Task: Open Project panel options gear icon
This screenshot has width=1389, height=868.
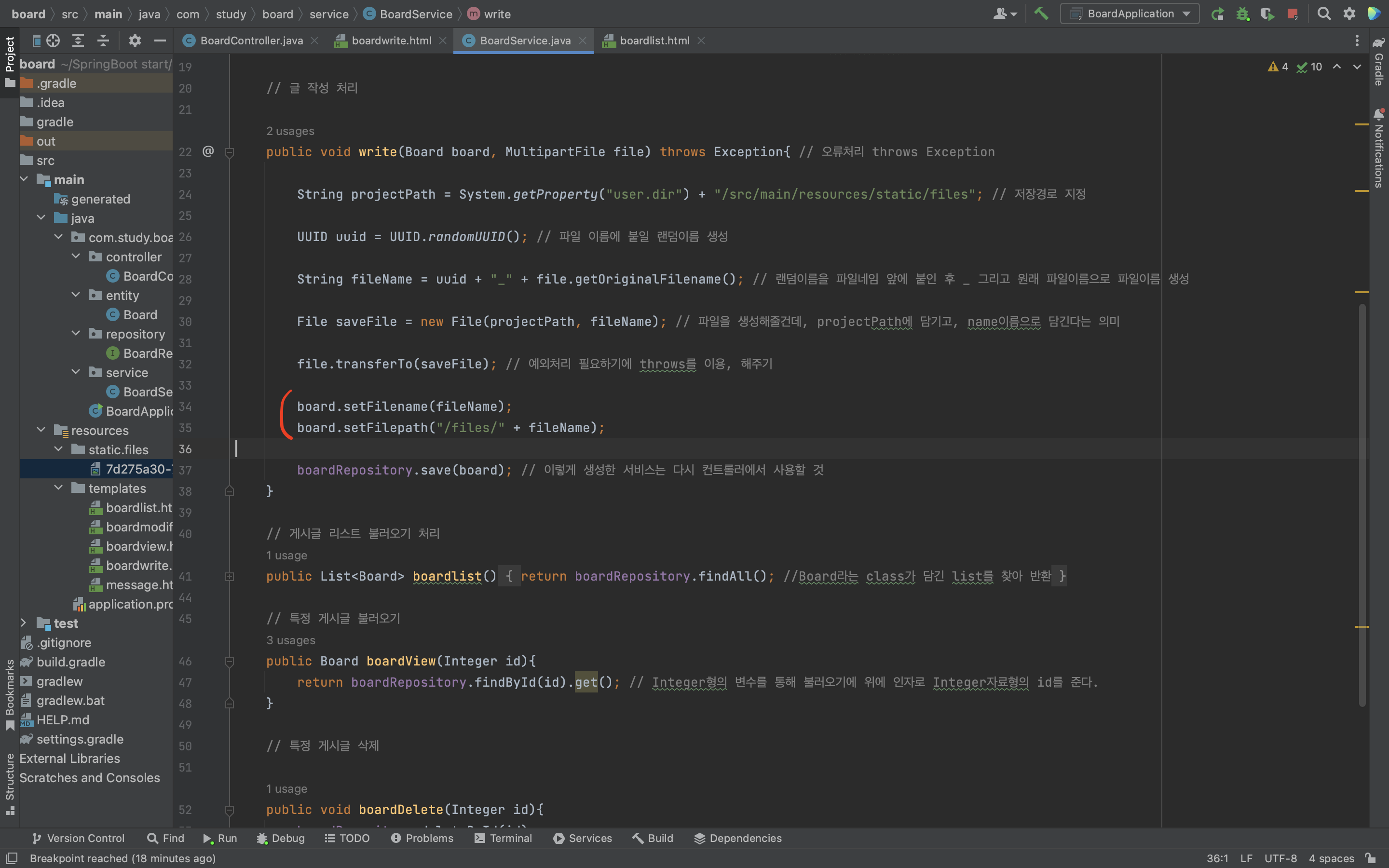Action: (x=134, y=41)
